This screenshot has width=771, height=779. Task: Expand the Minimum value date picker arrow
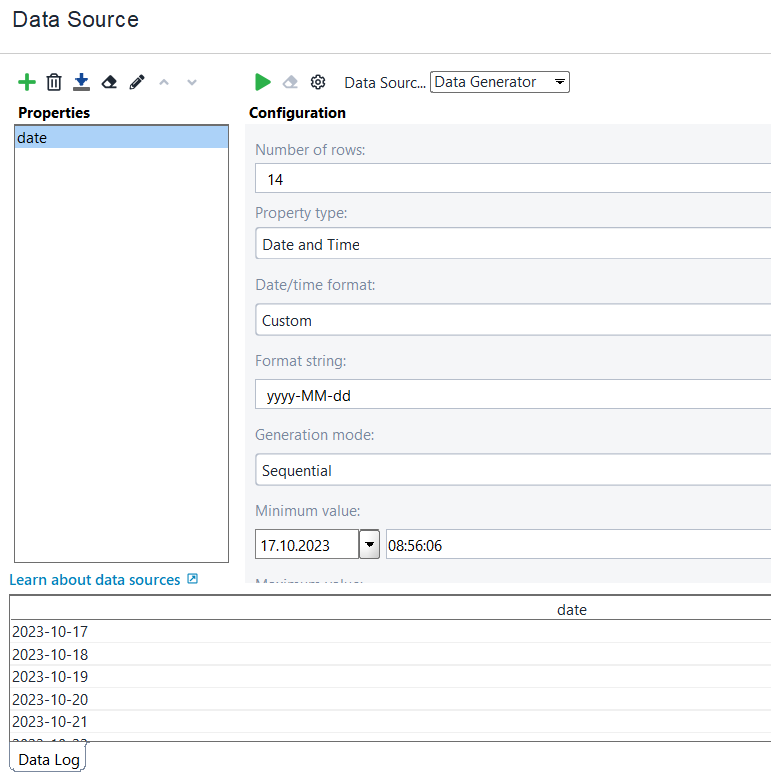click(x=370, y=545)
